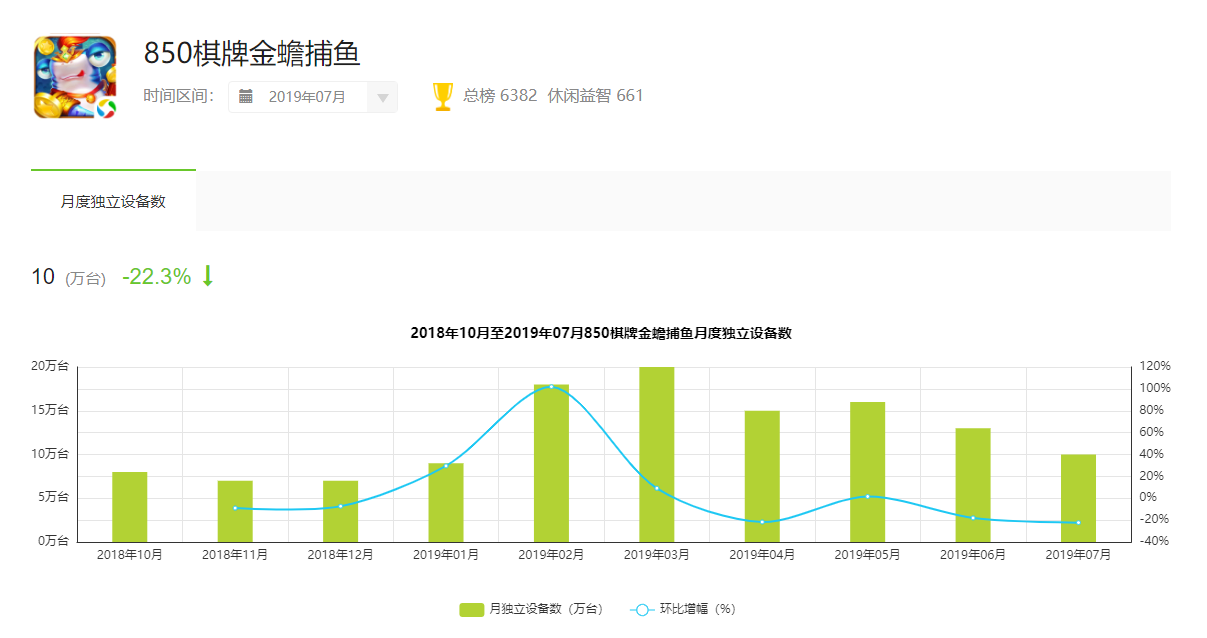Click the 2019年01月 bar

click(446, 502)
